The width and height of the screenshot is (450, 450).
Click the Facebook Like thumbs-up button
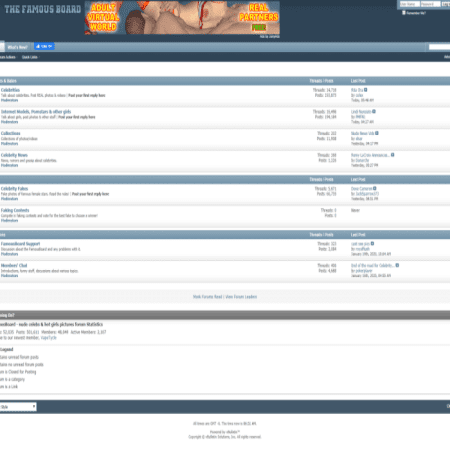44,47
